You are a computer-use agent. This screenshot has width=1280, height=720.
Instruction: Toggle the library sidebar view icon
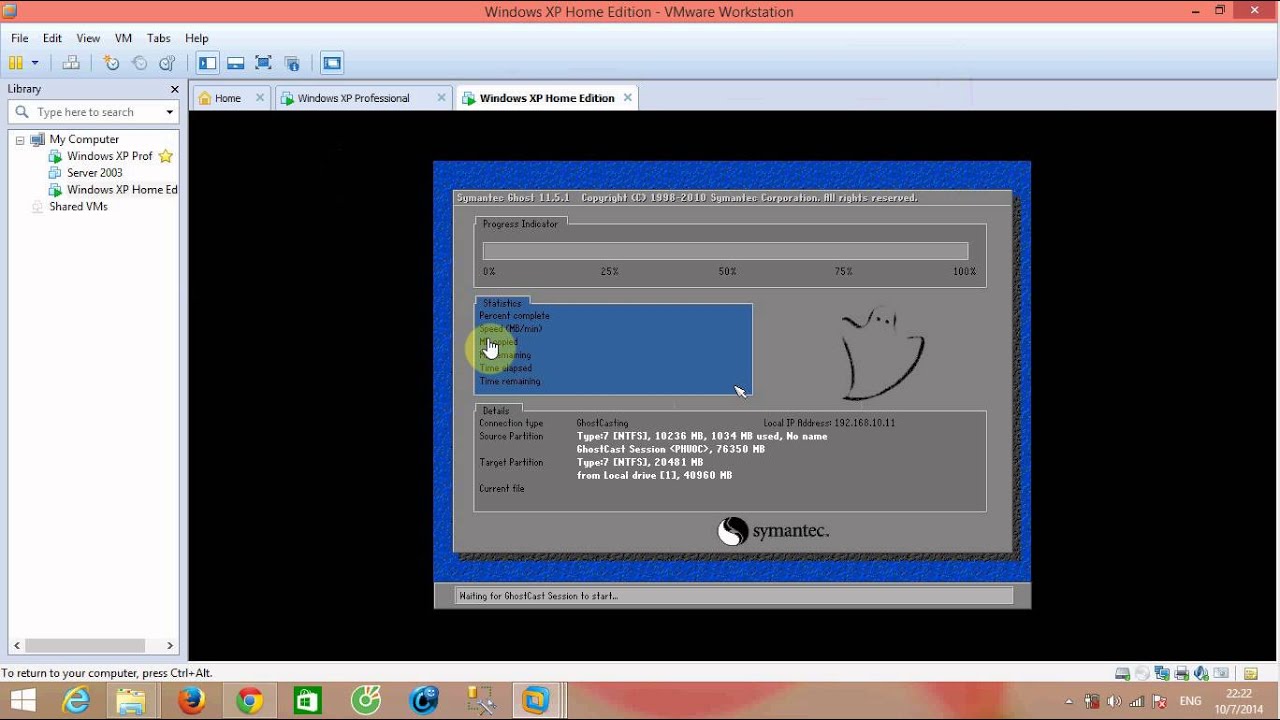[x=207, y=63]
